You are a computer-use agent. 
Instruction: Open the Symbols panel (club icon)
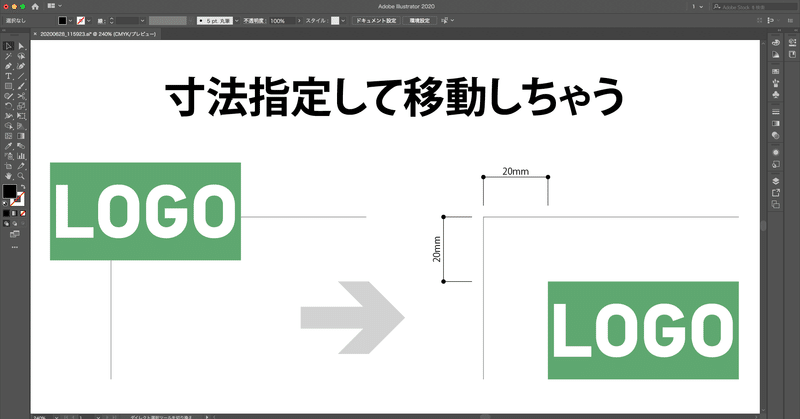click(x=776, y=95)
